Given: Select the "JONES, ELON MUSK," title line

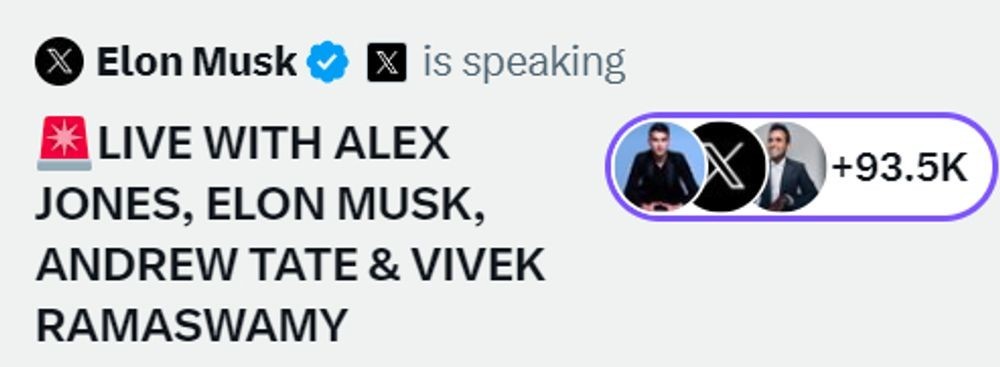Looking at the screenshot, I should (260, 206).
